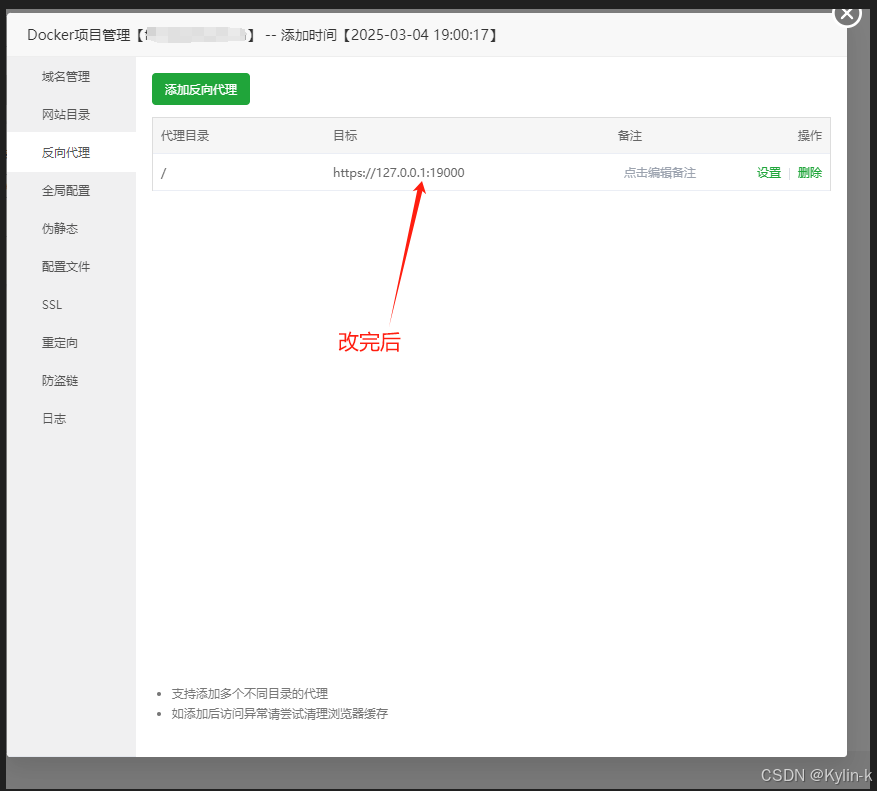Image resolution: width=877 pixels, height=791 pixels.
Task: Select the target https://127.0.0.1:19000 cell
Action: click(x=398, y=173)
